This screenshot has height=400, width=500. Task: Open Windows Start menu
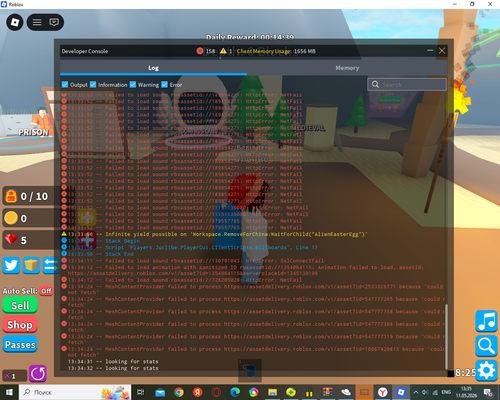9,392
